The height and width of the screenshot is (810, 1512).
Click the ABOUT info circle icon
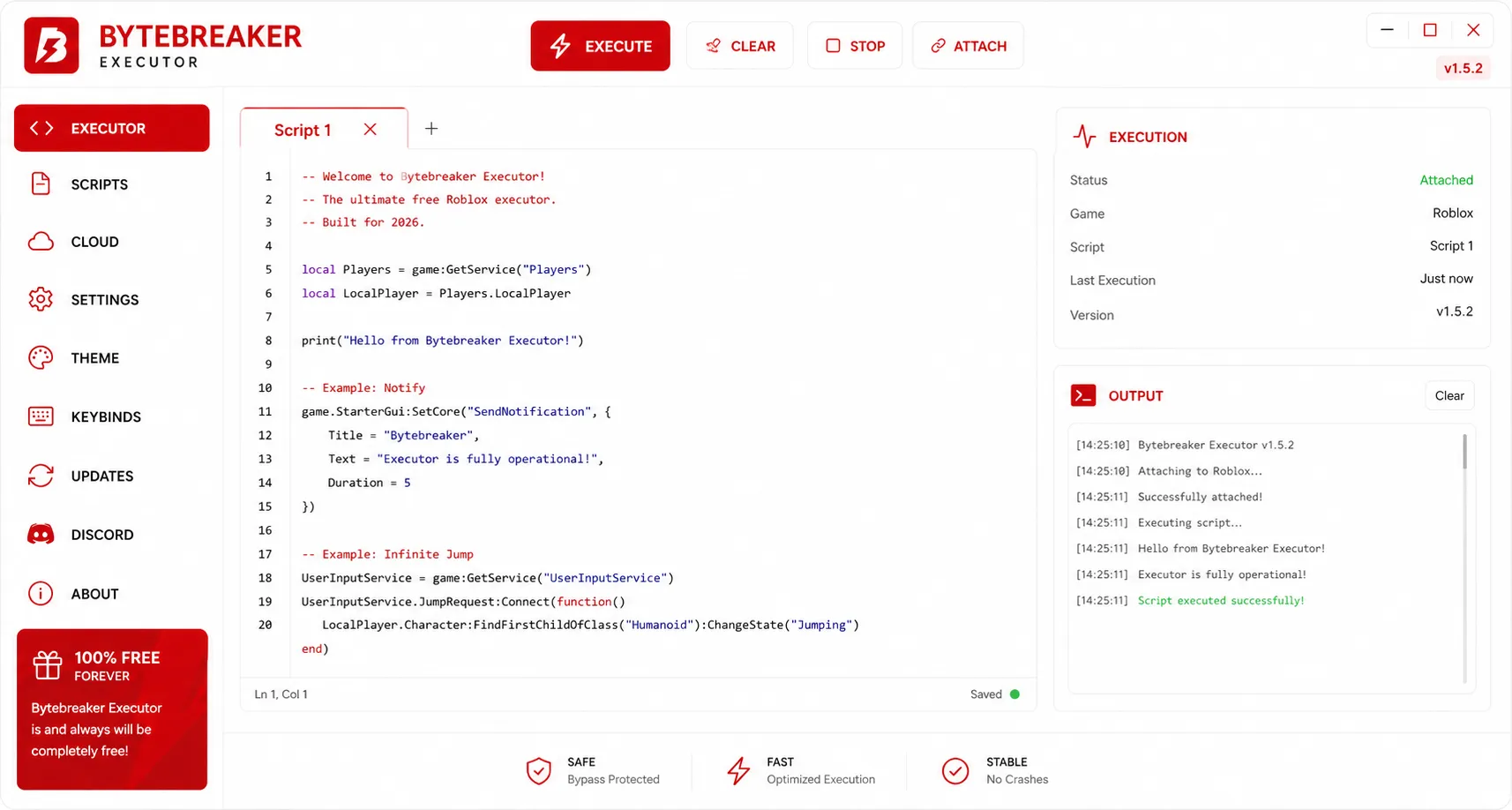(x=41, y=594)
